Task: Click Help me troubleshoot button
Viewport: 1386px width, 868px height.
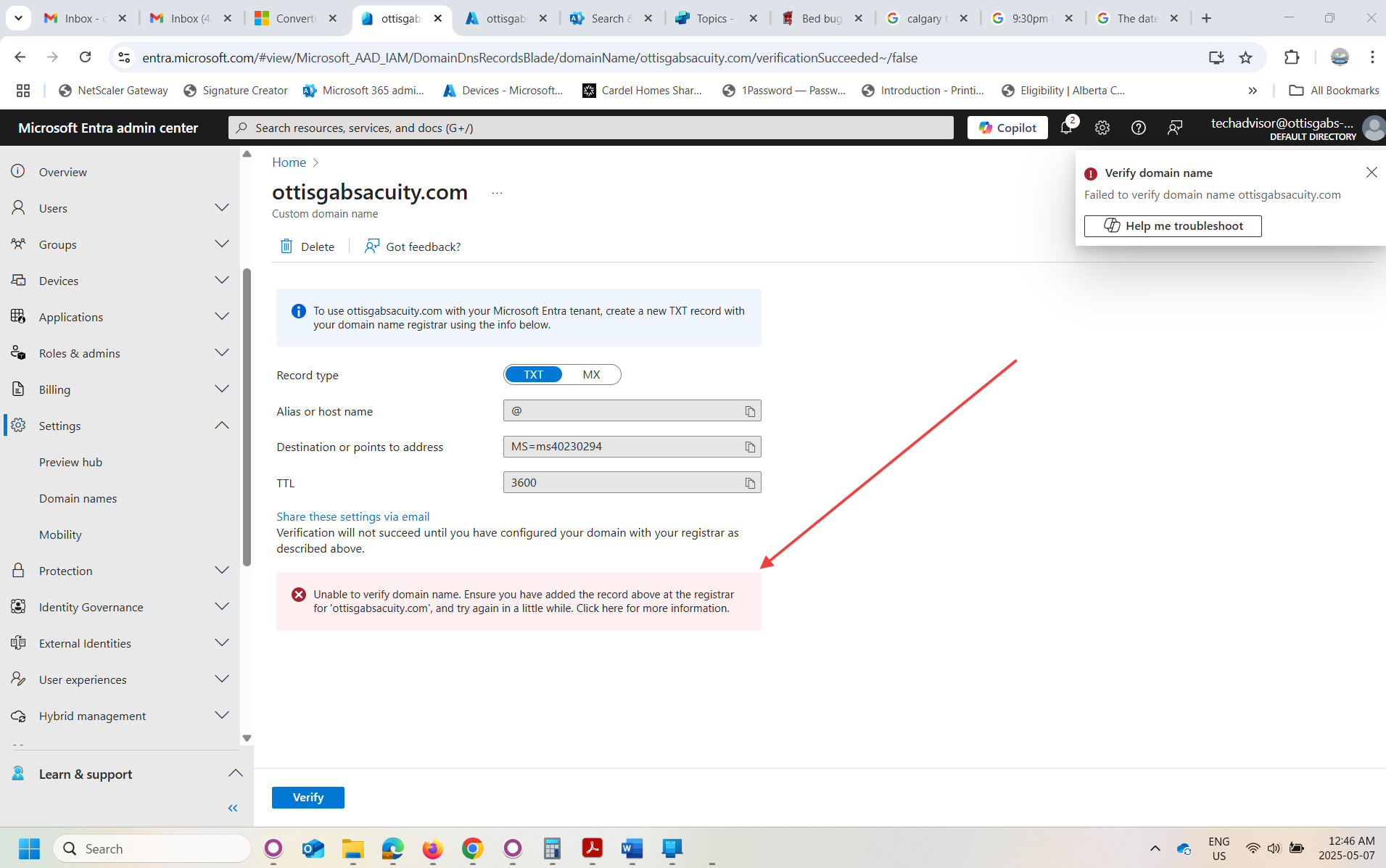Action: coord(1173,226)
